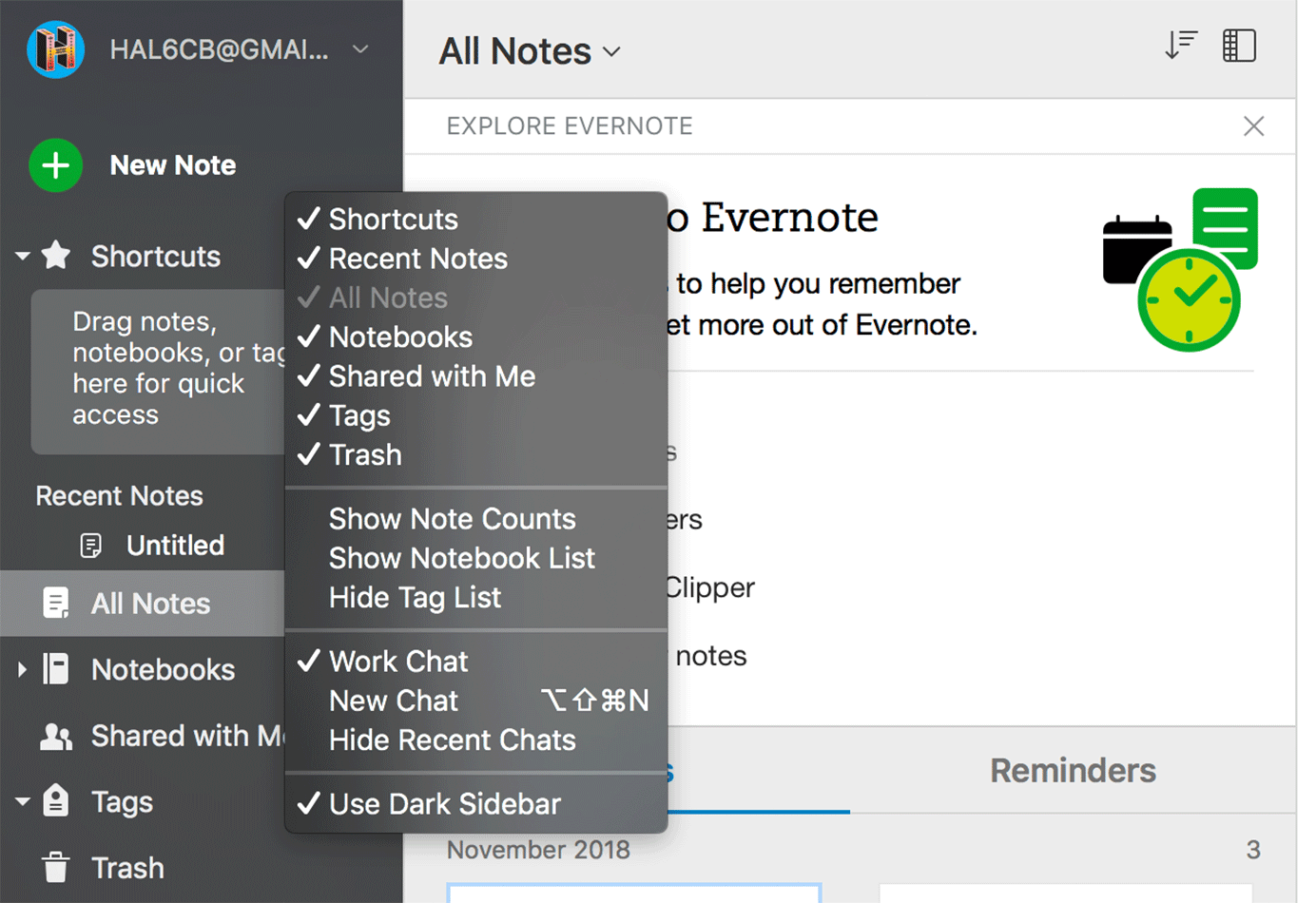
Task: Toggle the note list view layout icon
Action: (x=1238, y=46)
